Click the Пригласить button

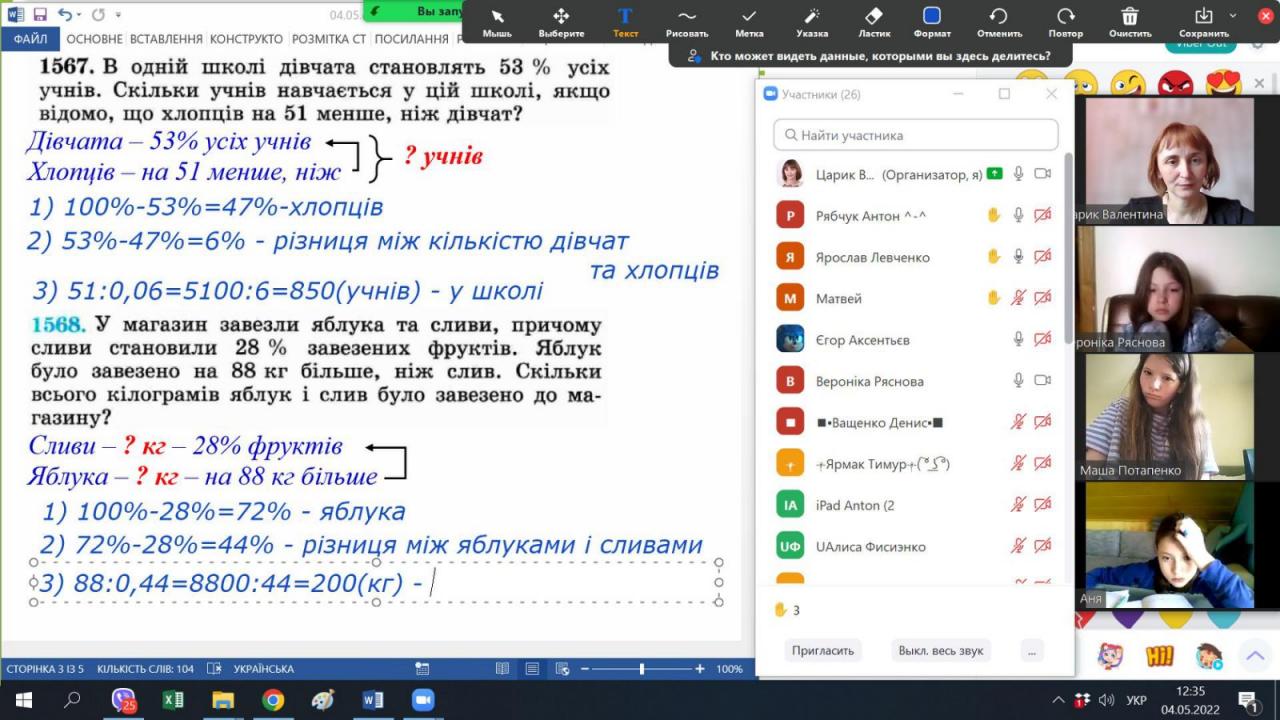coord(823,650)
